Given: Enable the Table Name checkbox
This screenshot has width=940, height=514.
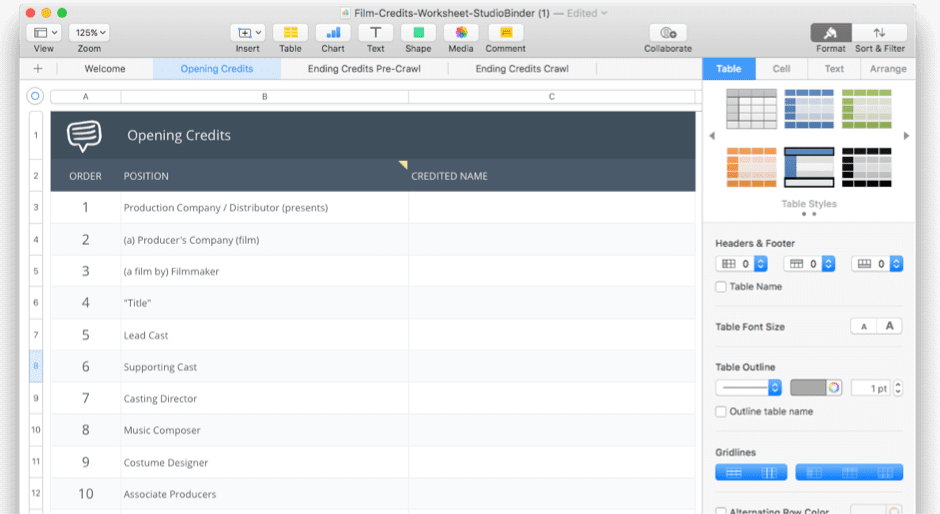Looking at the screenshot, I should 721,287.
